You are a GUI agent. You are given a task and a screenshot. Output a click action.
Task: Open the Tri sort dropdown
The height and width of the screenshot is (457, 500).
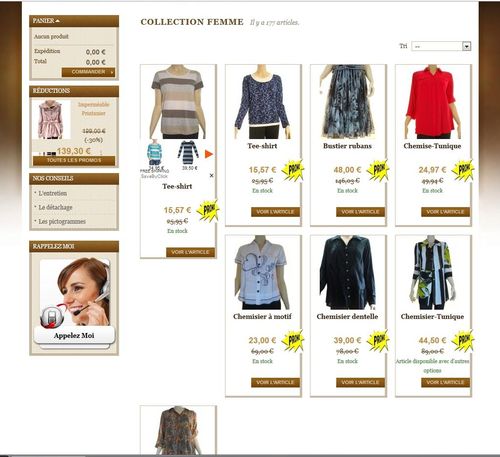tap(441, 46)
